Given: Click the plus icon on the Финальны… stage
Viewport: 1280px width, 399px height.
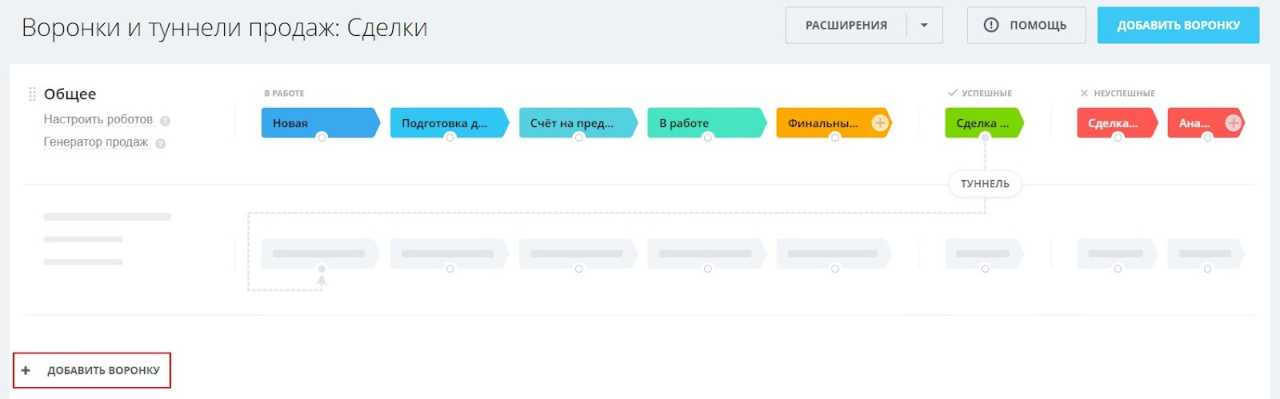Looking at the screenshot, I should 880,123.
